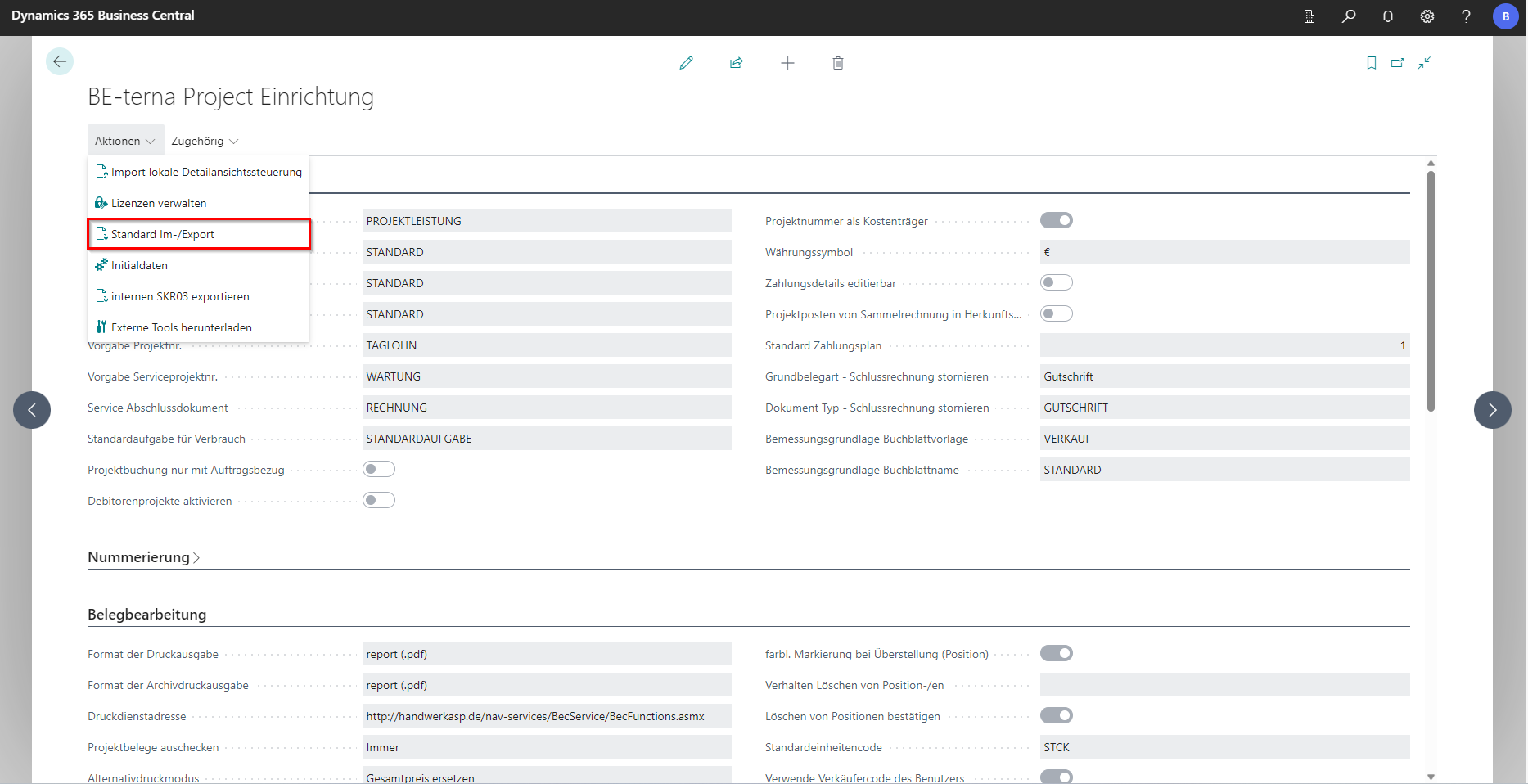Click icon beside Externe Tools herunterladen
The width and height of the screenshot is (1528, 784).
(x=101, y=327)
